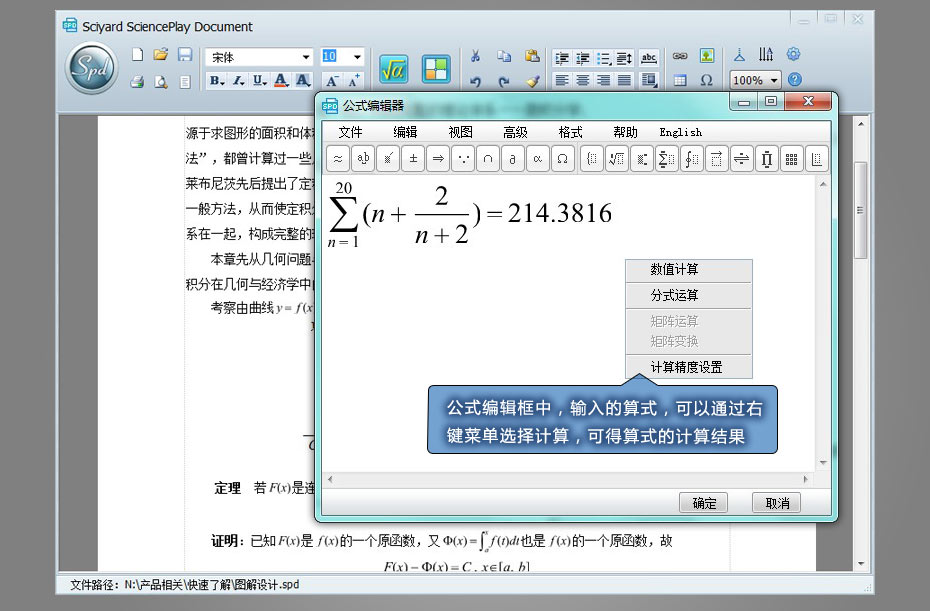The image size is (930, 611).
Task: Cancel with the 取消 button
Action: (776, 503)
